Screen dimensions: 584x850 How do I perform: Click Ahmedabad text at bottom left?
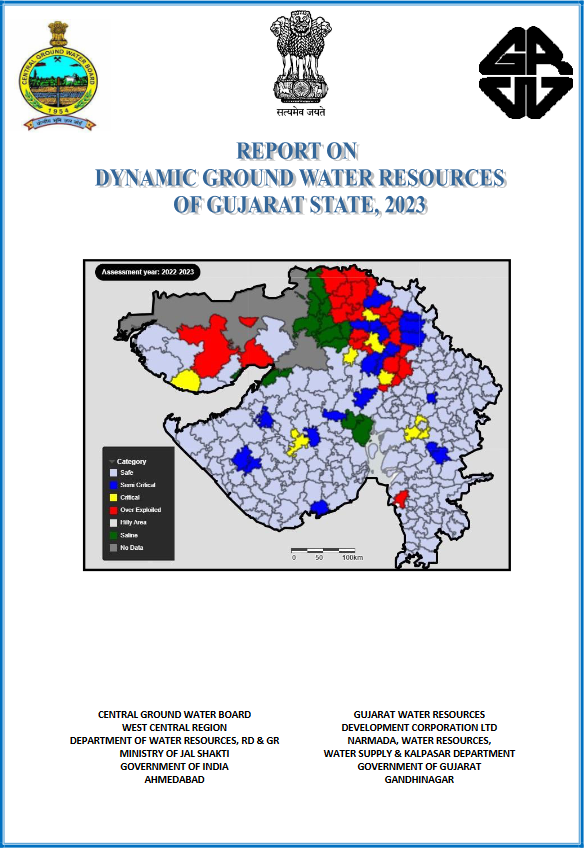pos(175,780)
